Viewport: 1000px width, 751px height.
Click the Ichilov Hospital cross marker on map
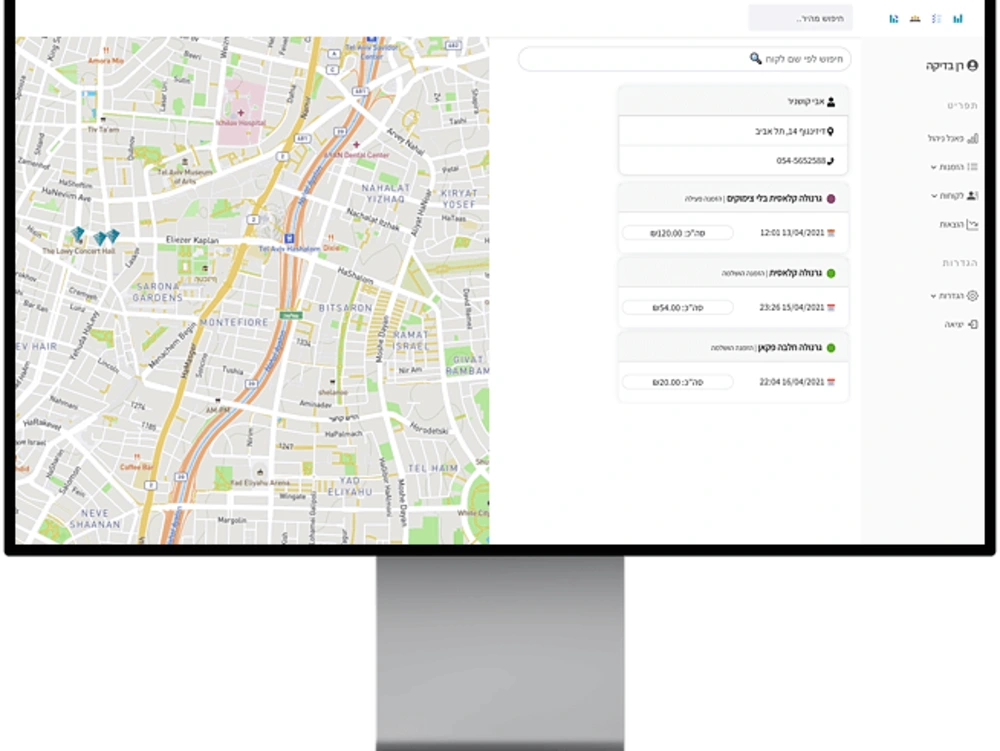241,113
